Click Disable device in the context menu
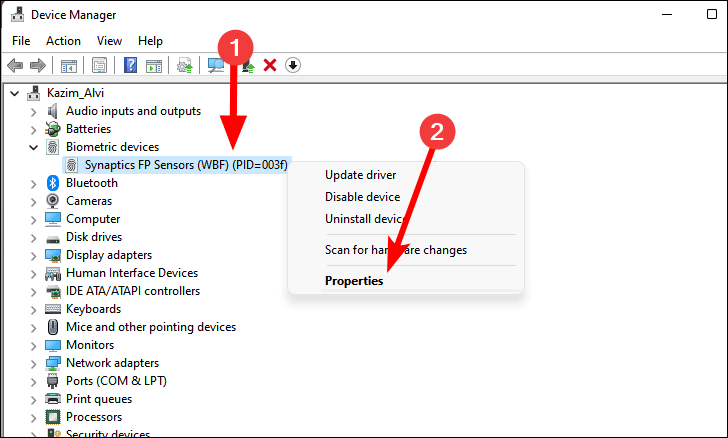The width and height of the screenshot is (728, 438). tap(362, 197)
